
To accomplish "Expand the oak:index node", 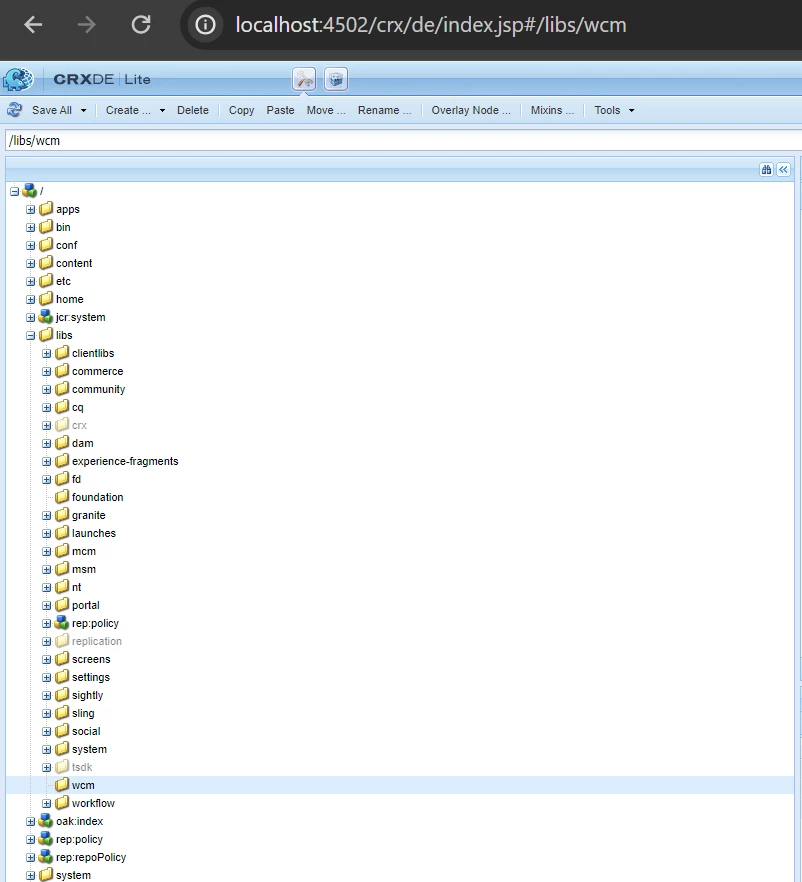I will [x=30, y=821].
